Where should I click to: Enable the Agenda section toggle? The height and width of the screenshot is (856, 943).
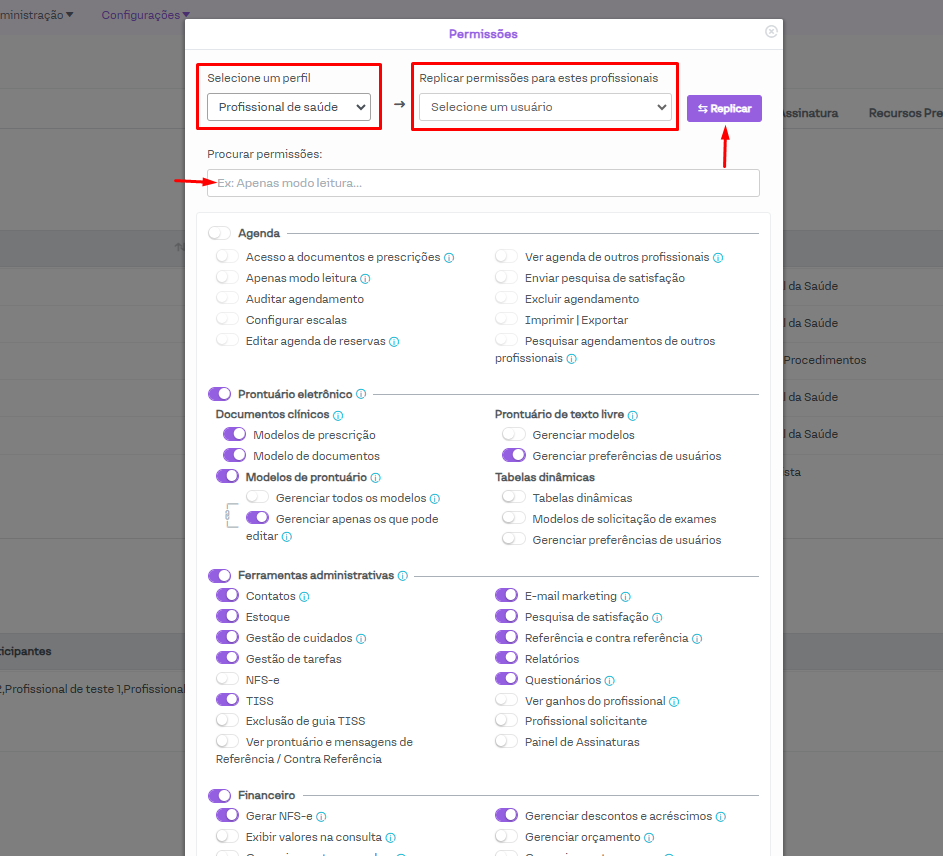pyautogui.click(x=219, y=233)
